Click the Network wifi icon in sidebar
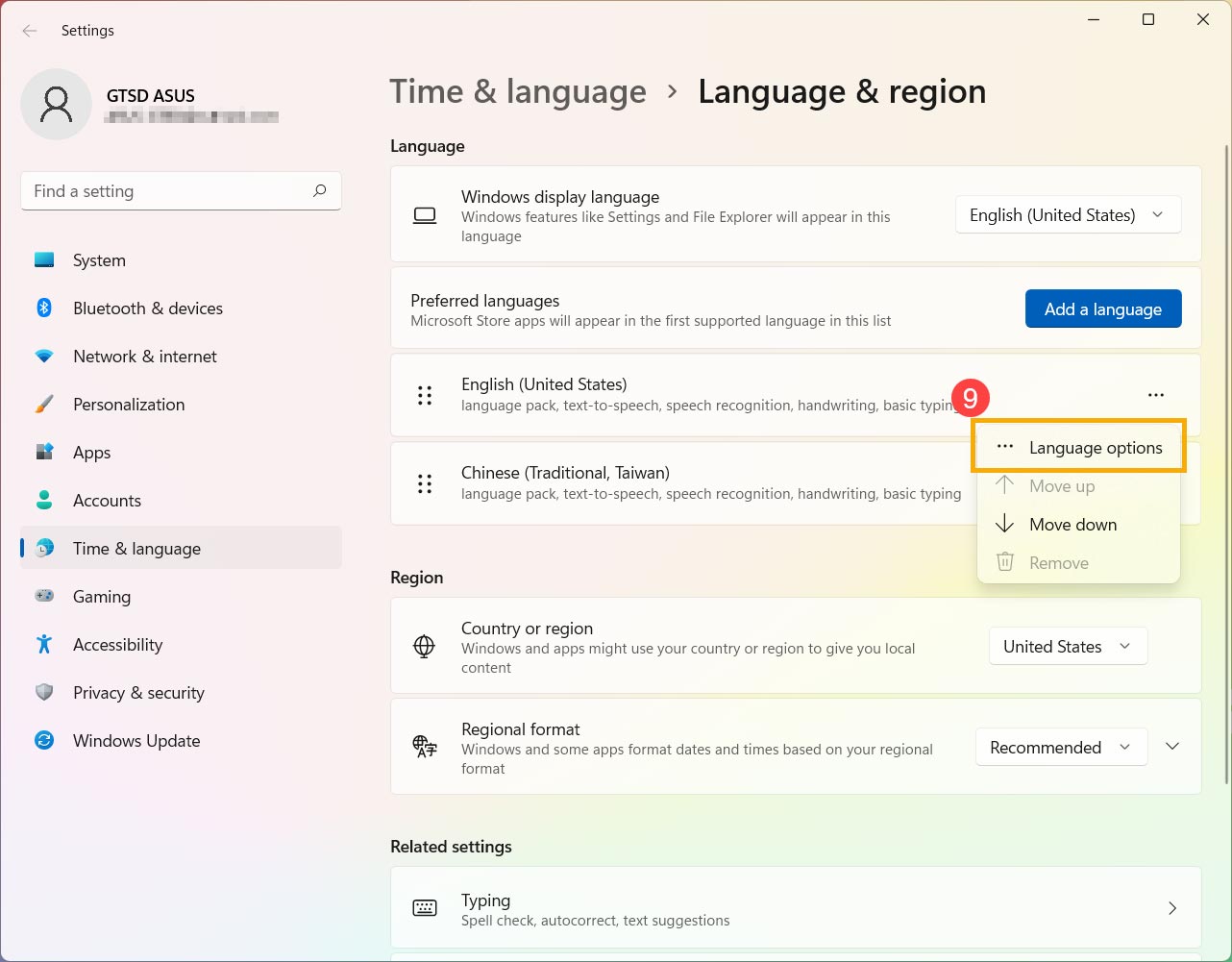The height and width of the screenshot is (962, 1232). tap(44, 357)
